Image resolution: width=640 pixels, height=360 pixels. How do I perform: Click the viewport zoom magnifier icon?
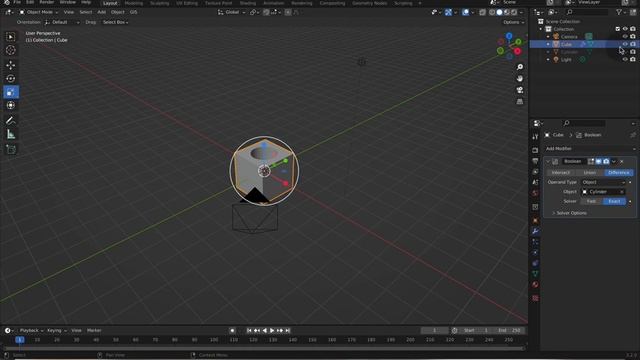click(520, 67)
